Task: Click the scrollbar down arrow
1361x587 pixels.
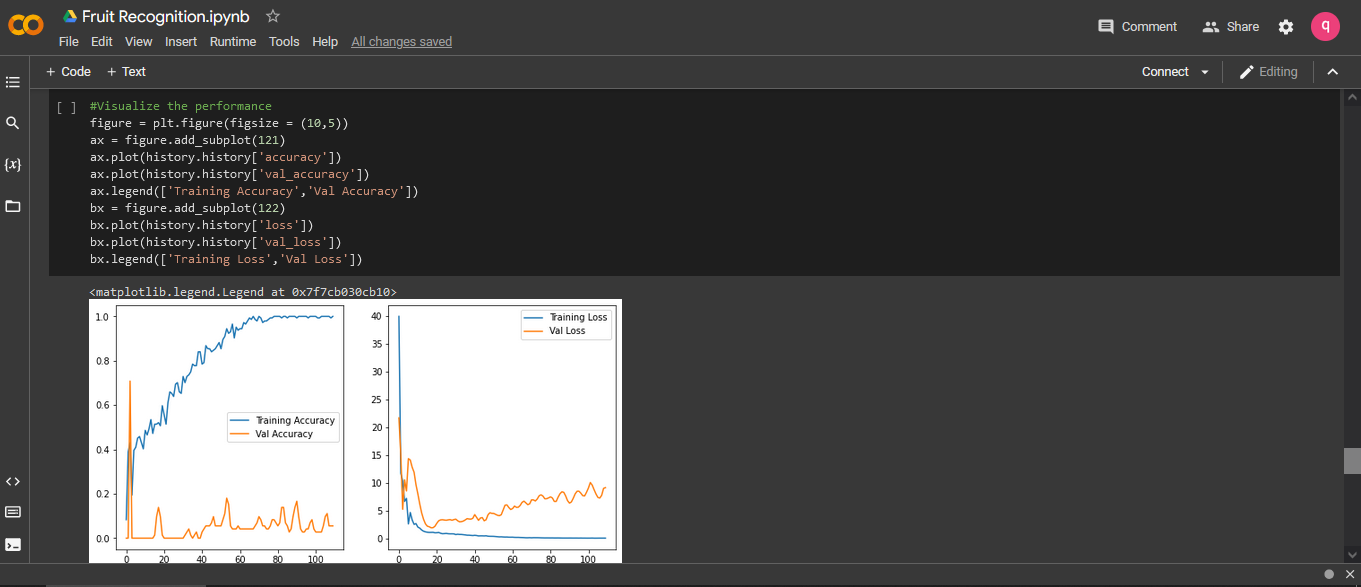Action: (1352, 553)
